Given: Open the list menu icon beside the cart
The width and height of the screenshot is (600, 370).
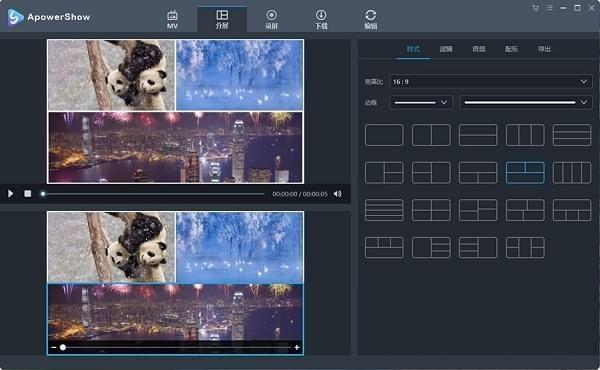Looking at the screenshot, I should pos(549,8).
